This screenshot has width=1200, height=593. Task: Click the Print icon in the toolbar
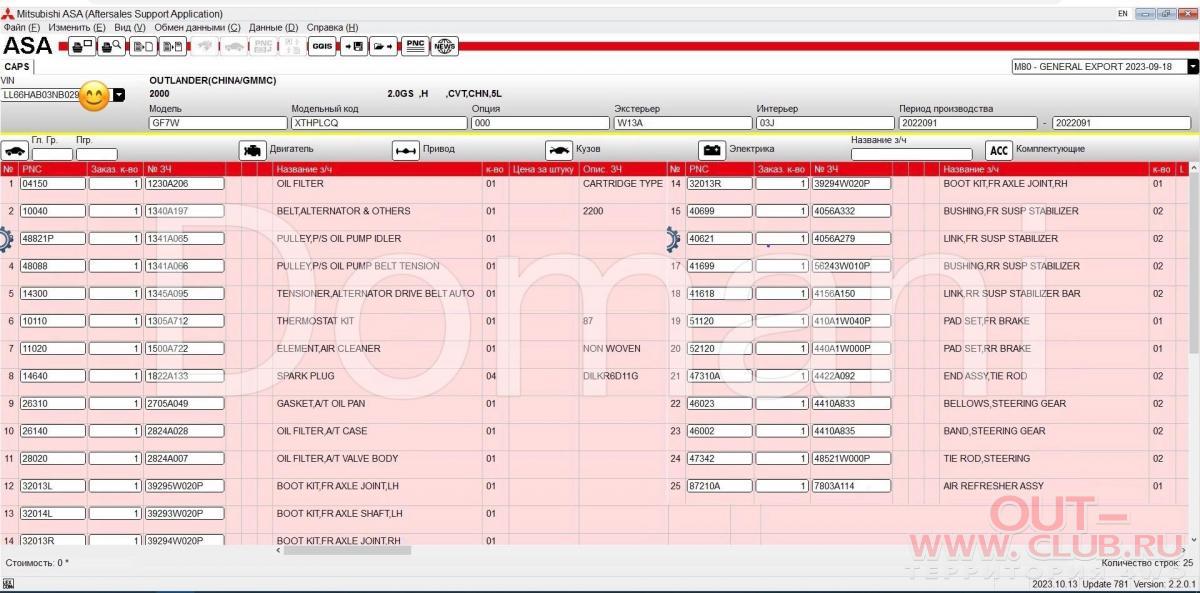82,46
